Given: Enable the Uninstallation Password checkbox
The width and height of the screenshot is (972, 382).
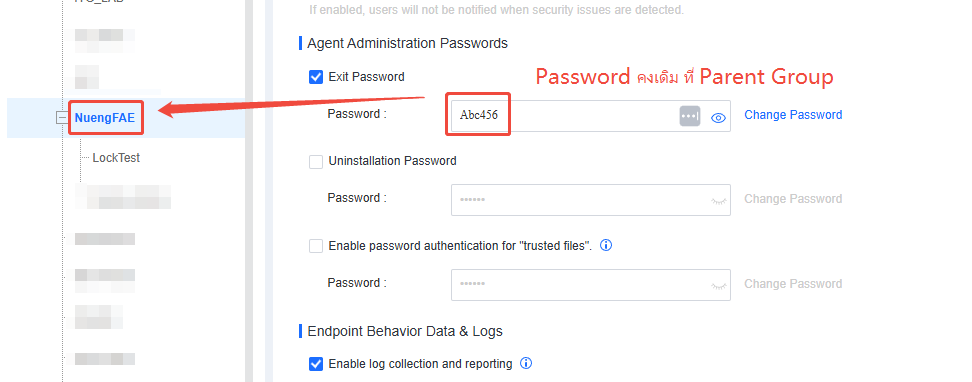Looking at the screenshot, I should pyautogui.click(x=316, y=162).
